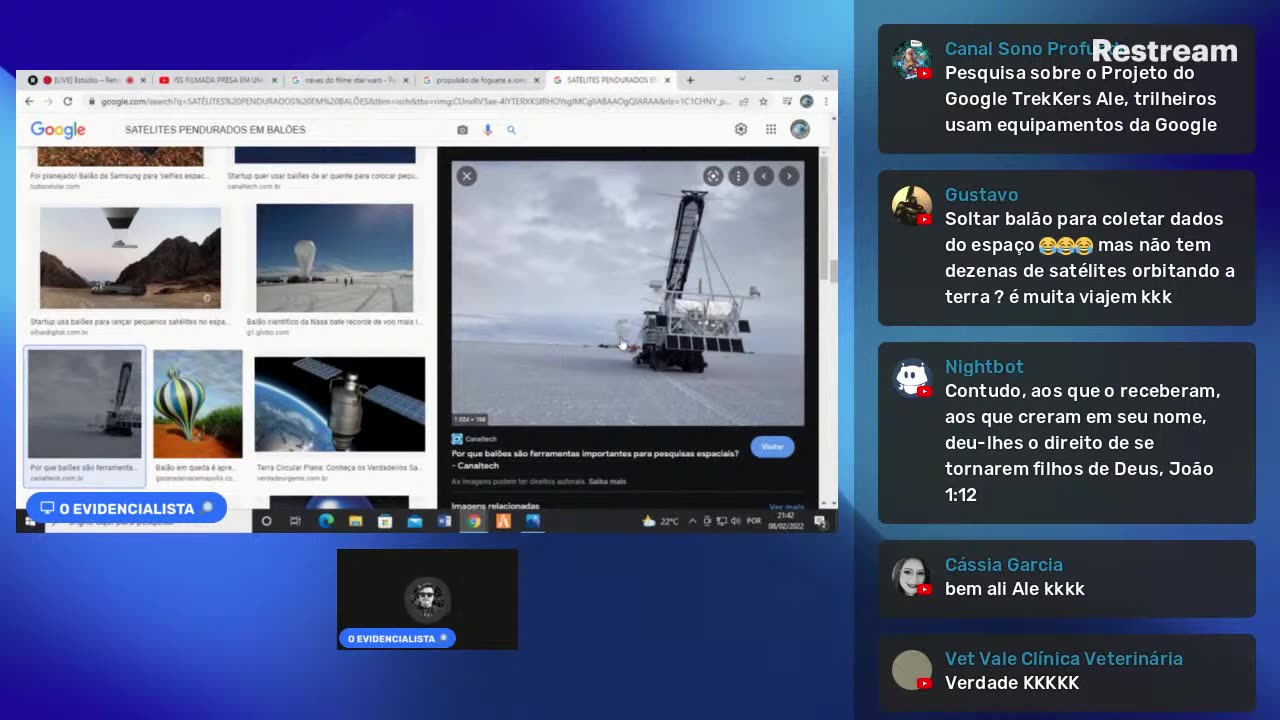Reload the current page
The width and height of the screenshot is (1280, 720).
(68, 102)
